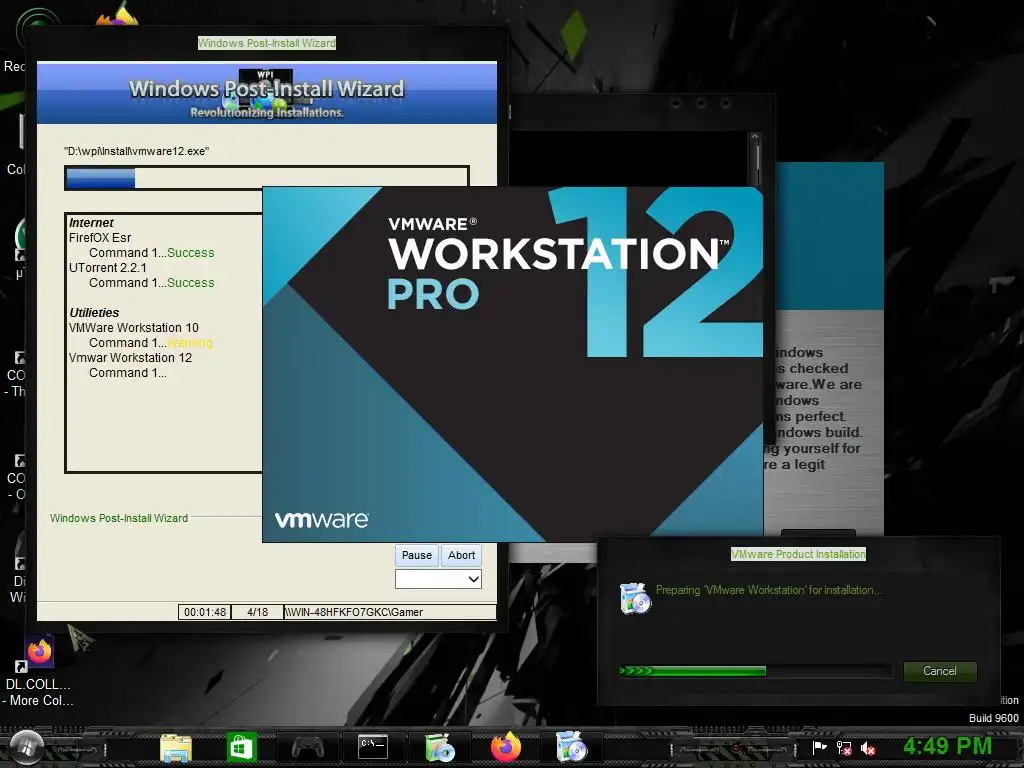Select the rightmost installer disc taskbar icon
The height and width of the screenshot is (768, 1024).
pos(571,746)
